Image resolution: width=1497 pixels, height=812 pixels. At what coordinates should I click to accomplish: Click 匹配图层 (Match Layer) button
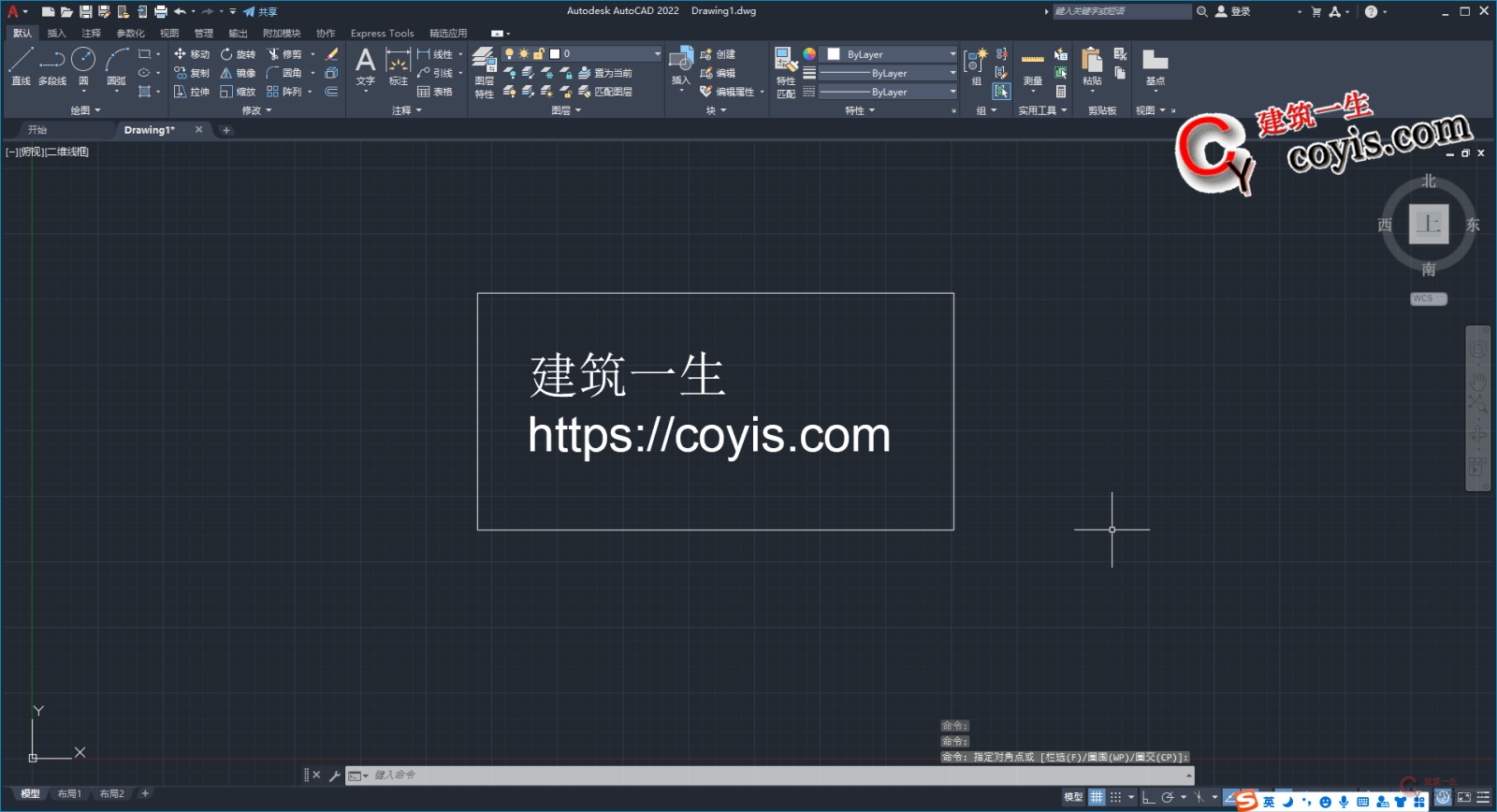tap(605, 92)
